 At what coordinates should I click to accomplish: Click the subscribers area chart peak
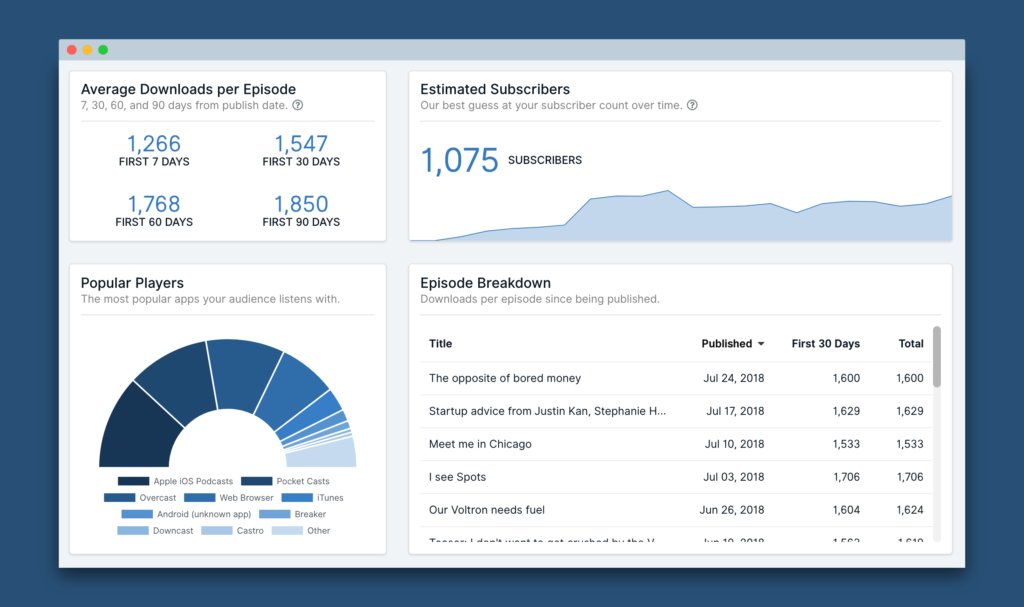coord(667,191)
